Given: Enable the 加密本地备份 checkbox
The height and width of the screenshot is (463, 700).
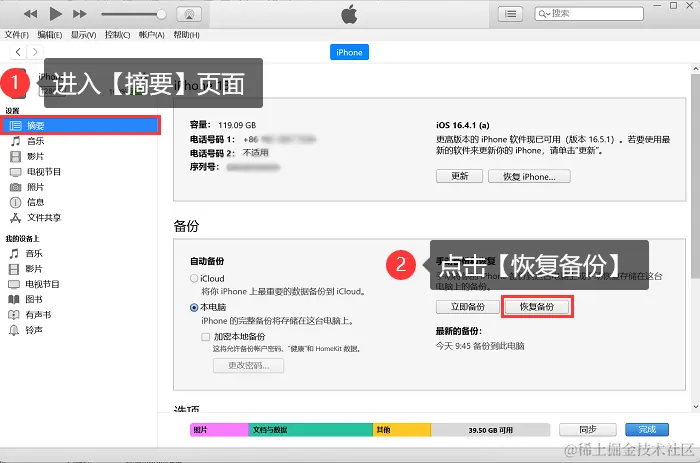Looking at the screenshot, I should point(205,337).
